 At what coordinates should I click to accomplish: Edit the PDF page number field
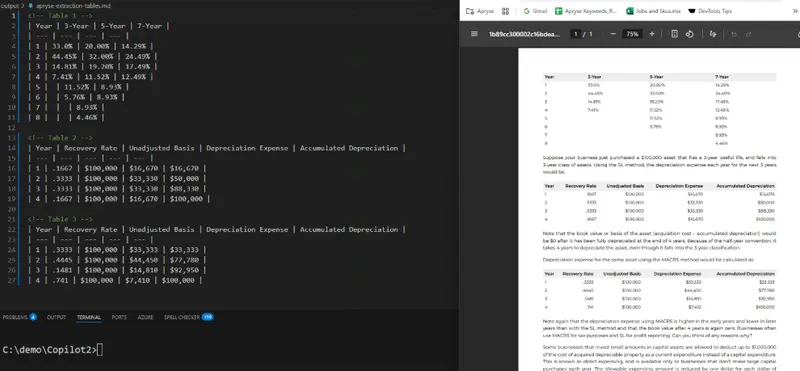point(576,34)
